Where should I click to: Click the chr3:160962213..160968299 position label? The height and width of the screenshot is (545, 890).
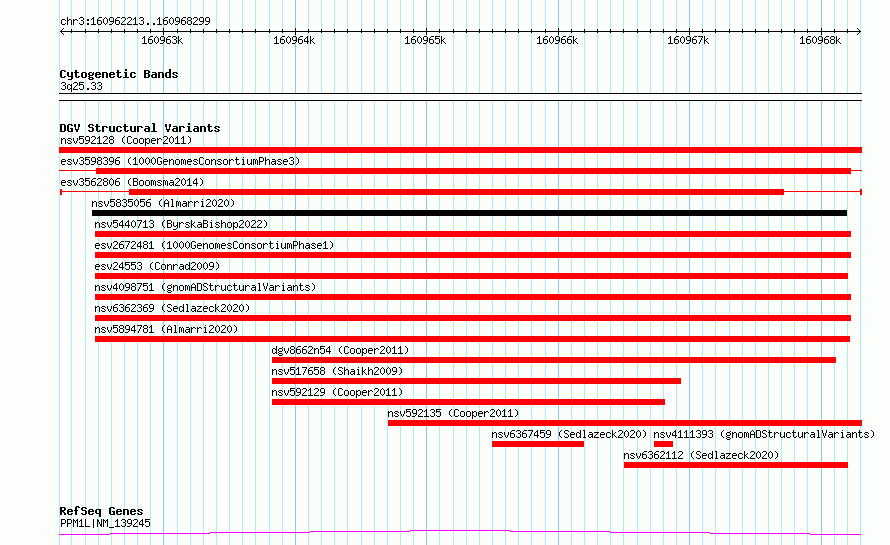135,21
